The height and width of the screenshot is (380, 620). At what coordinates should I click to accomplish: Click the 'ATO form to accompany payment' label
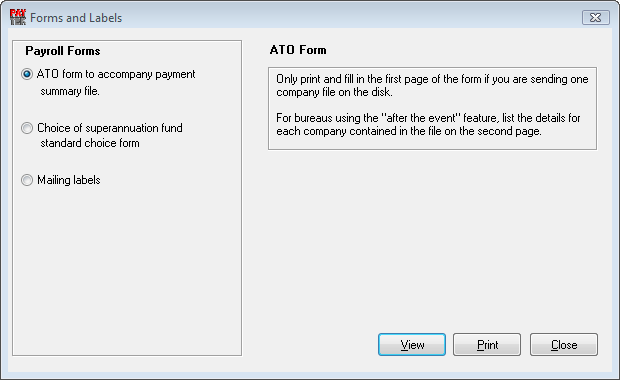tap(116, 74)
